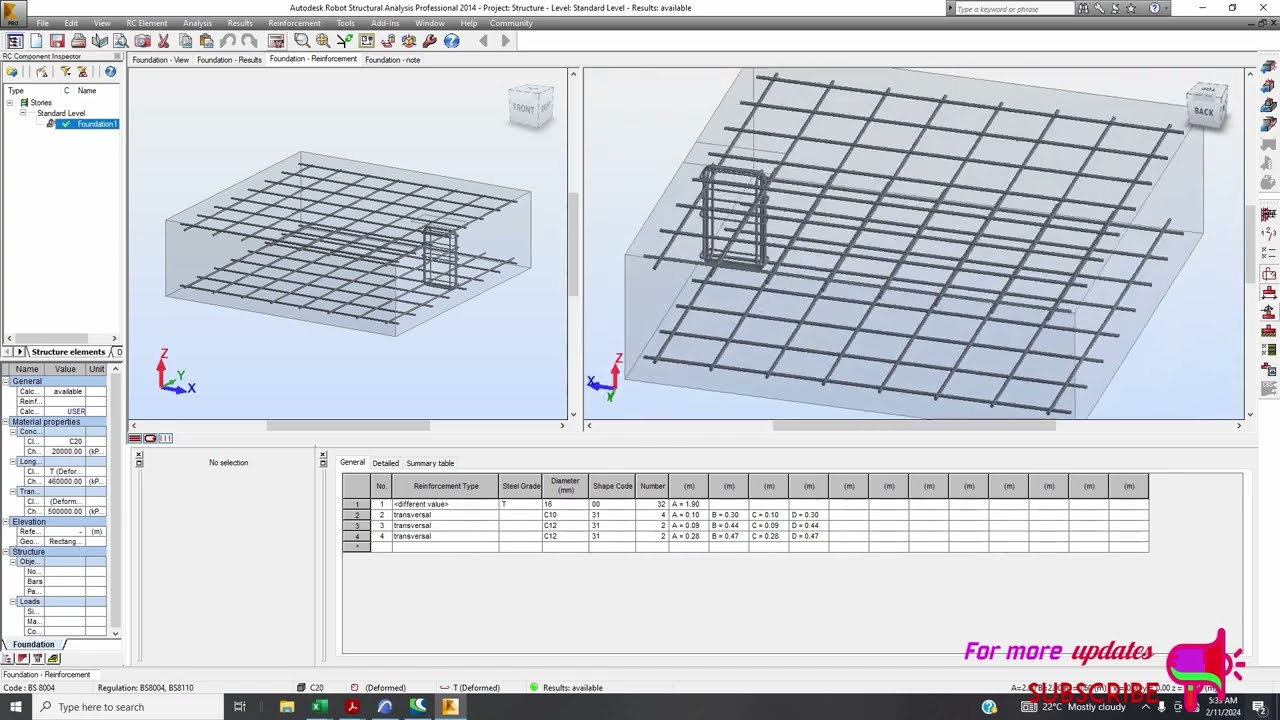
Task: Open the wrench preferences tool icon
Action: (430, 41)
